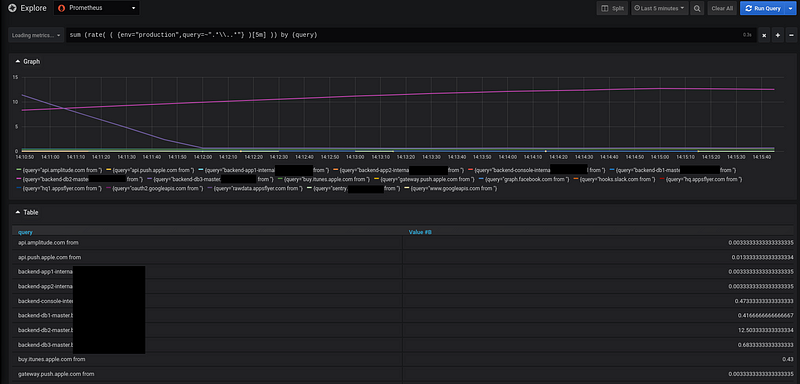Screen dimensions: 800x384
Task: Select www.googleapis.com legend entry
Action: 451,189
